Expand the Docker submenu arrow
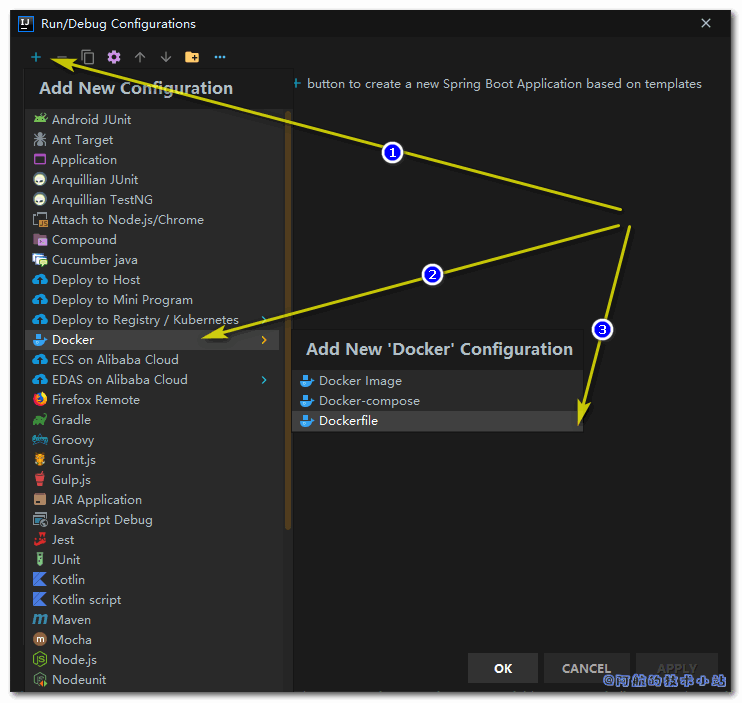This screenshot has width=742, height=703. pyautogui.click(x=264, y=340)
